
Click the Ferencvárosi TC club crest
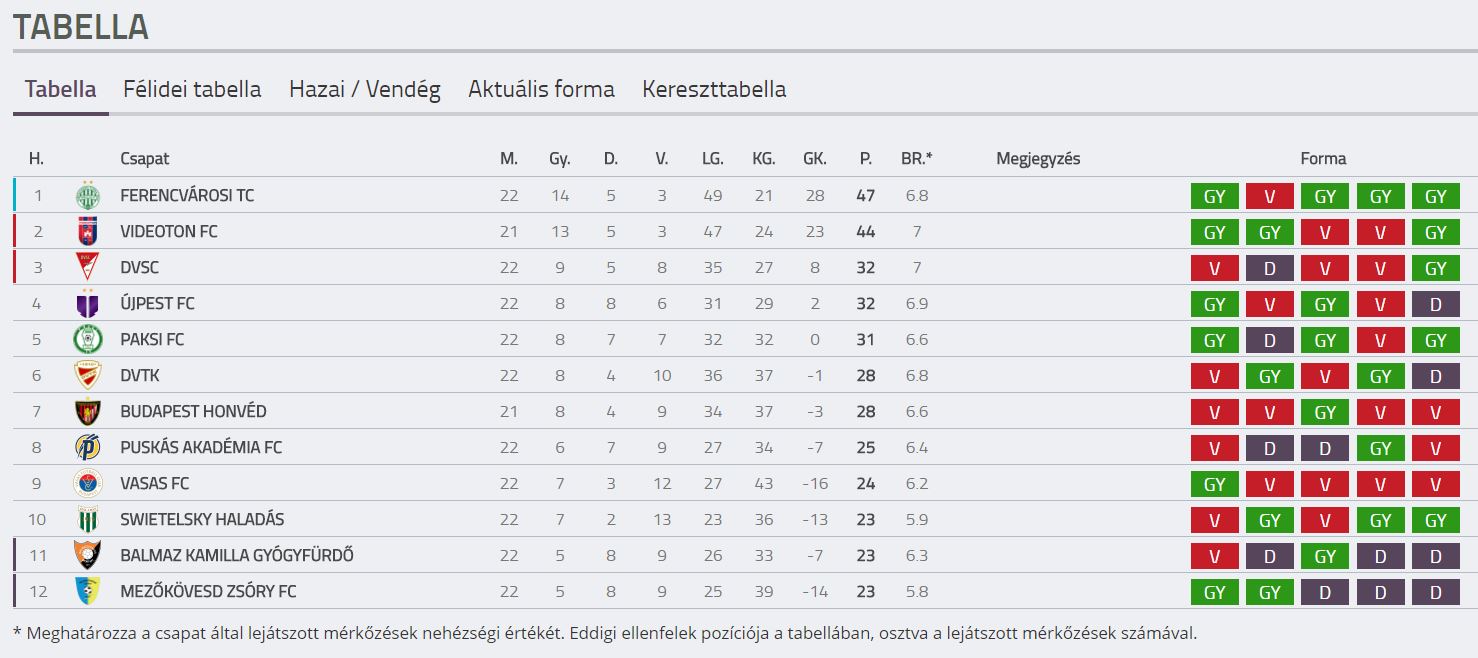(88, 196)
